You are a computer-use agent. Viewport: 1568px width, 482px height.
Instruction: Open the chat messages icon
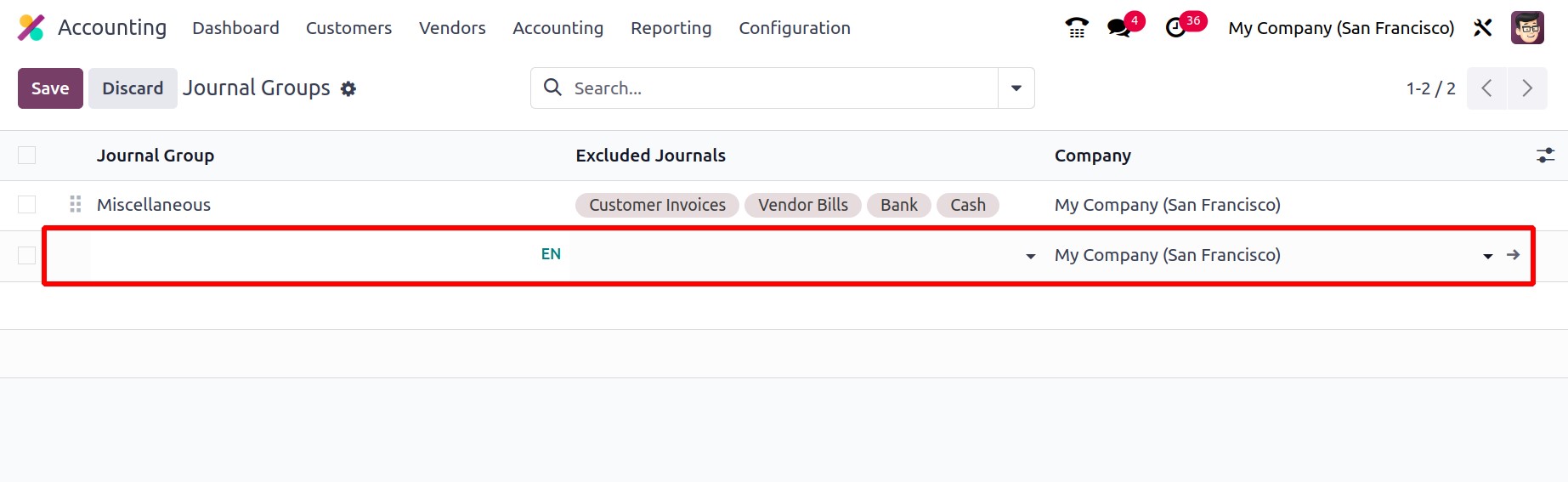tap(1119, 28)
